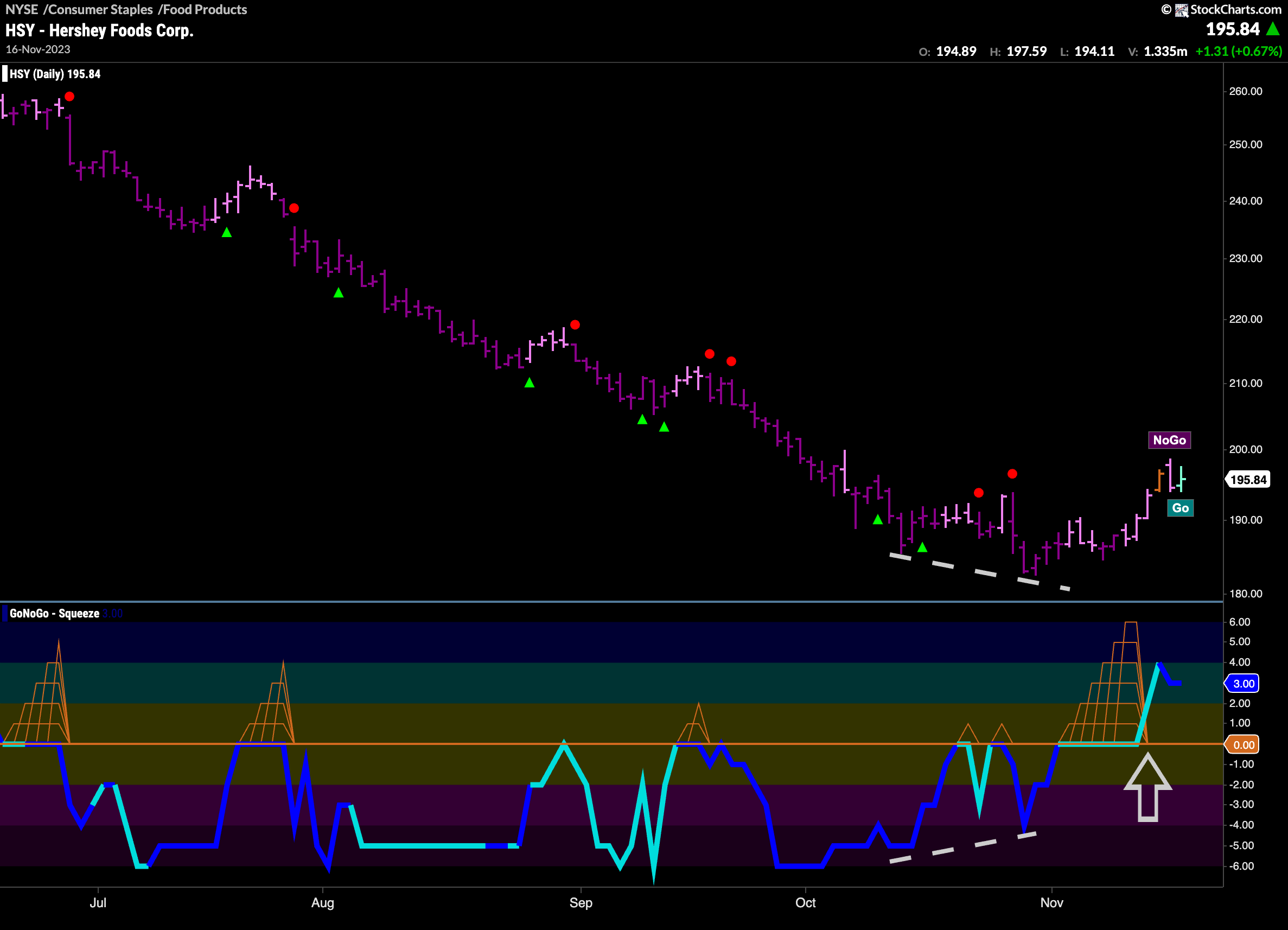The image size is (1288, 930).
Task: Click the volume value 1.335m
Action: [x=1165, y=52]
